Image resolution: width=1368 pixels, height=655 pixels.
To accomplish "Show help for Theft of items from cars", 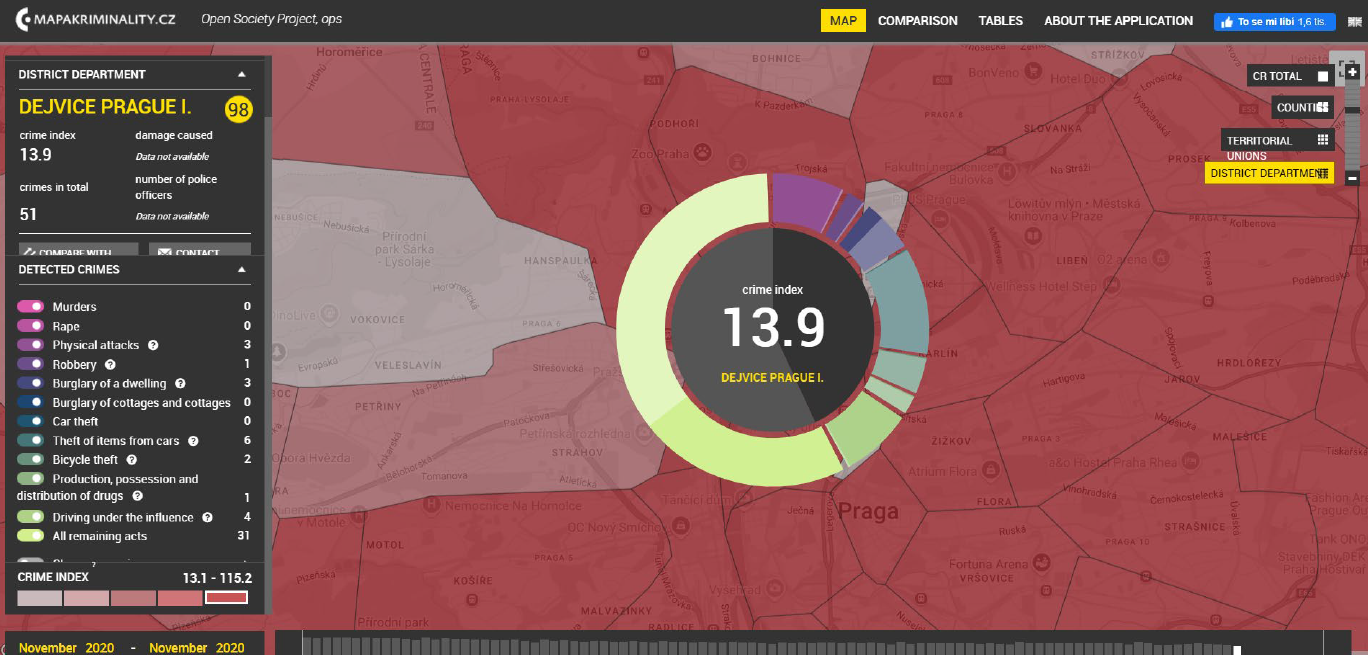I will tap(193, 441).
